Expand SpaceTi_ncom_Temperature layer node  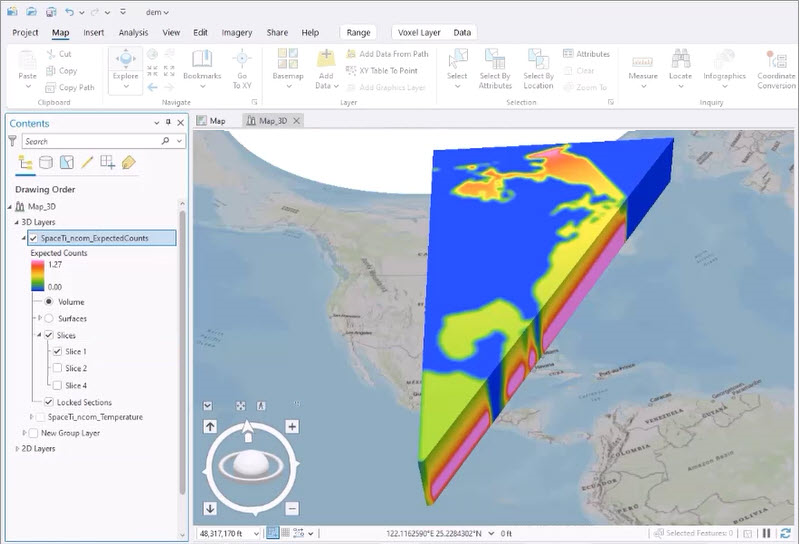pos(31,417)
